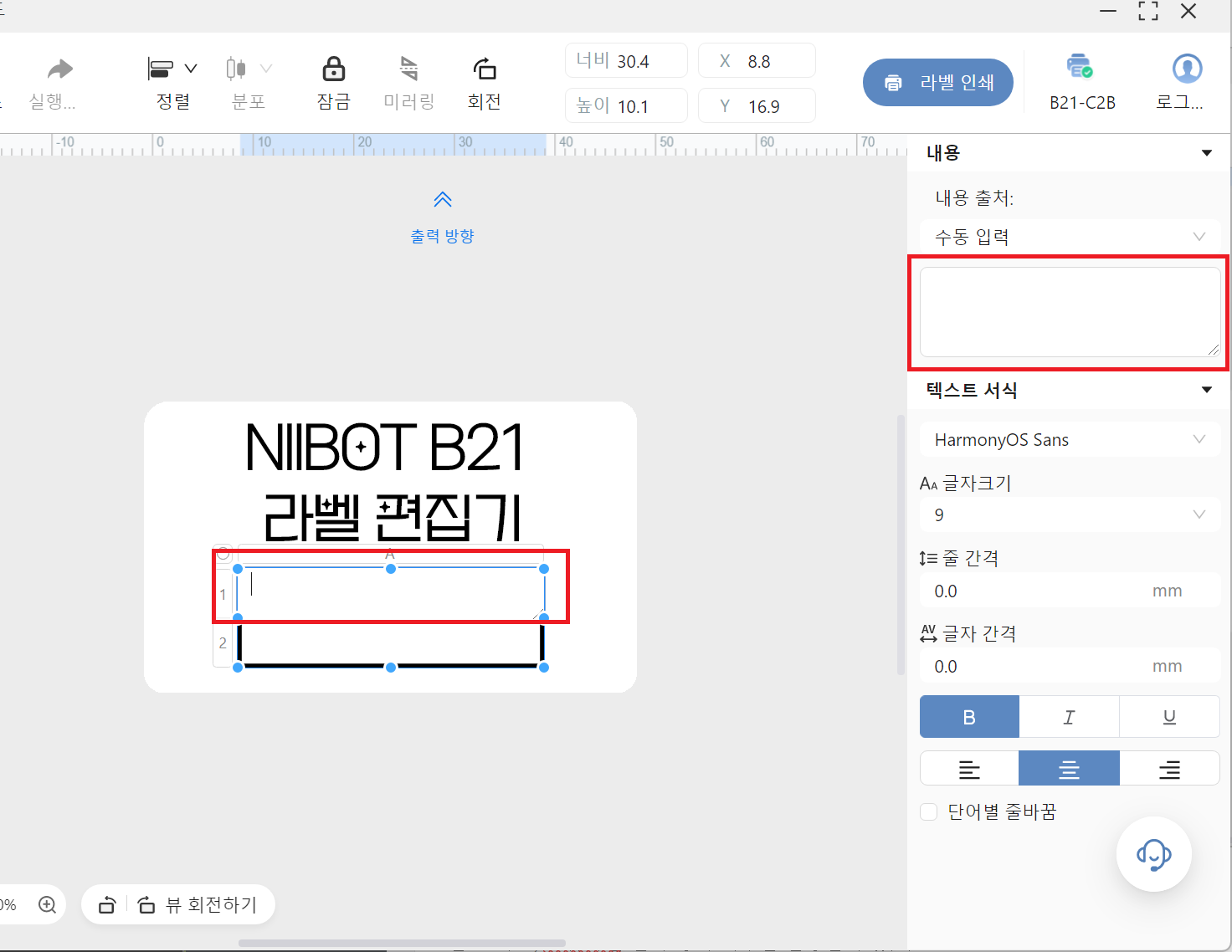Open the HarmonyOS Sans font dropdown
Image resolution: width=1232 pixels, height=952 pixels.
(x=1070, y=440)
